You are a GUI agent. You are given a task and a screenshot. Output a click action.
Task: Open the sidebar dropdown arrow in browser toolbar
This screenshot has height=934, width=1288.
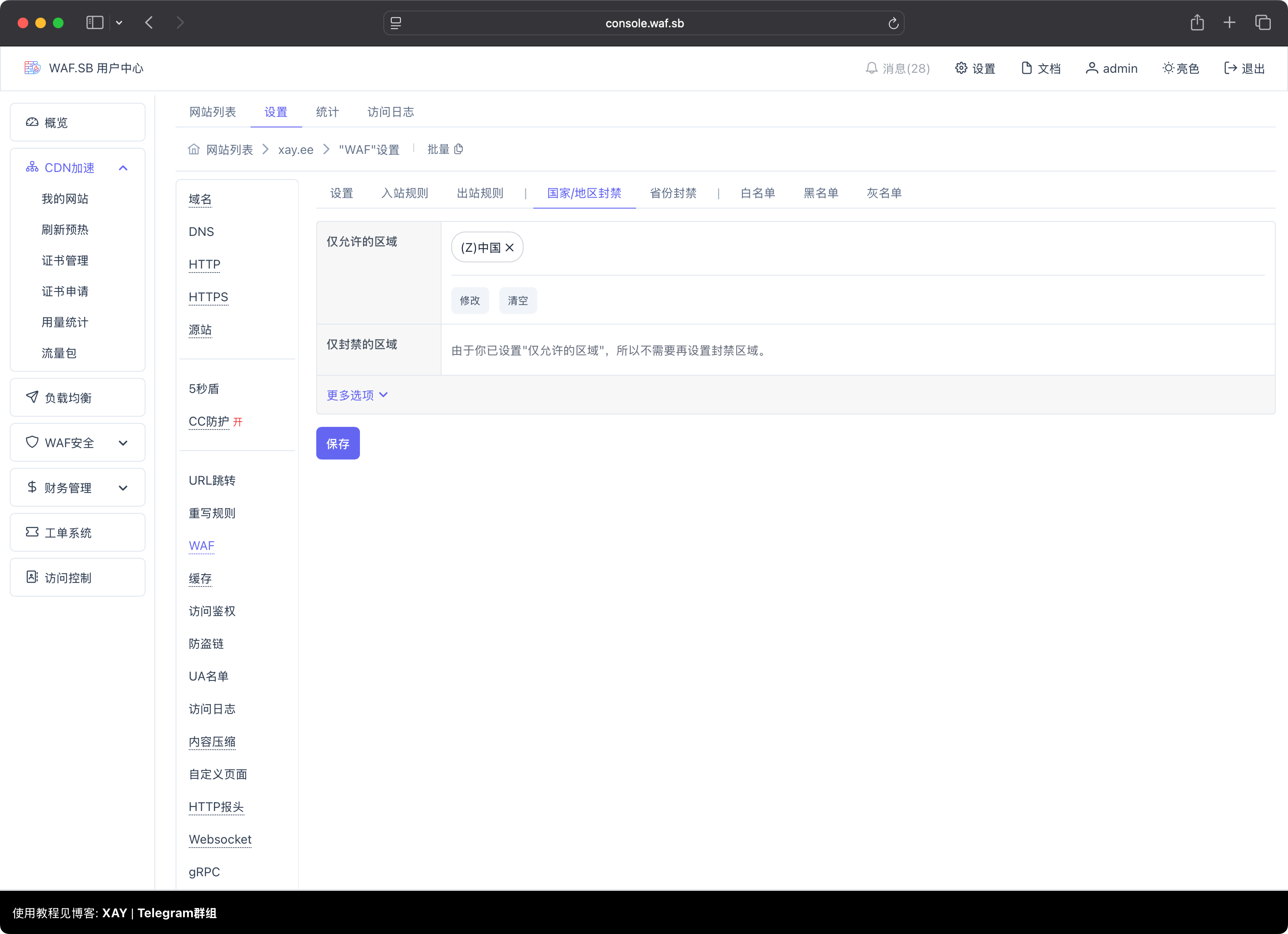pos(119,23)
